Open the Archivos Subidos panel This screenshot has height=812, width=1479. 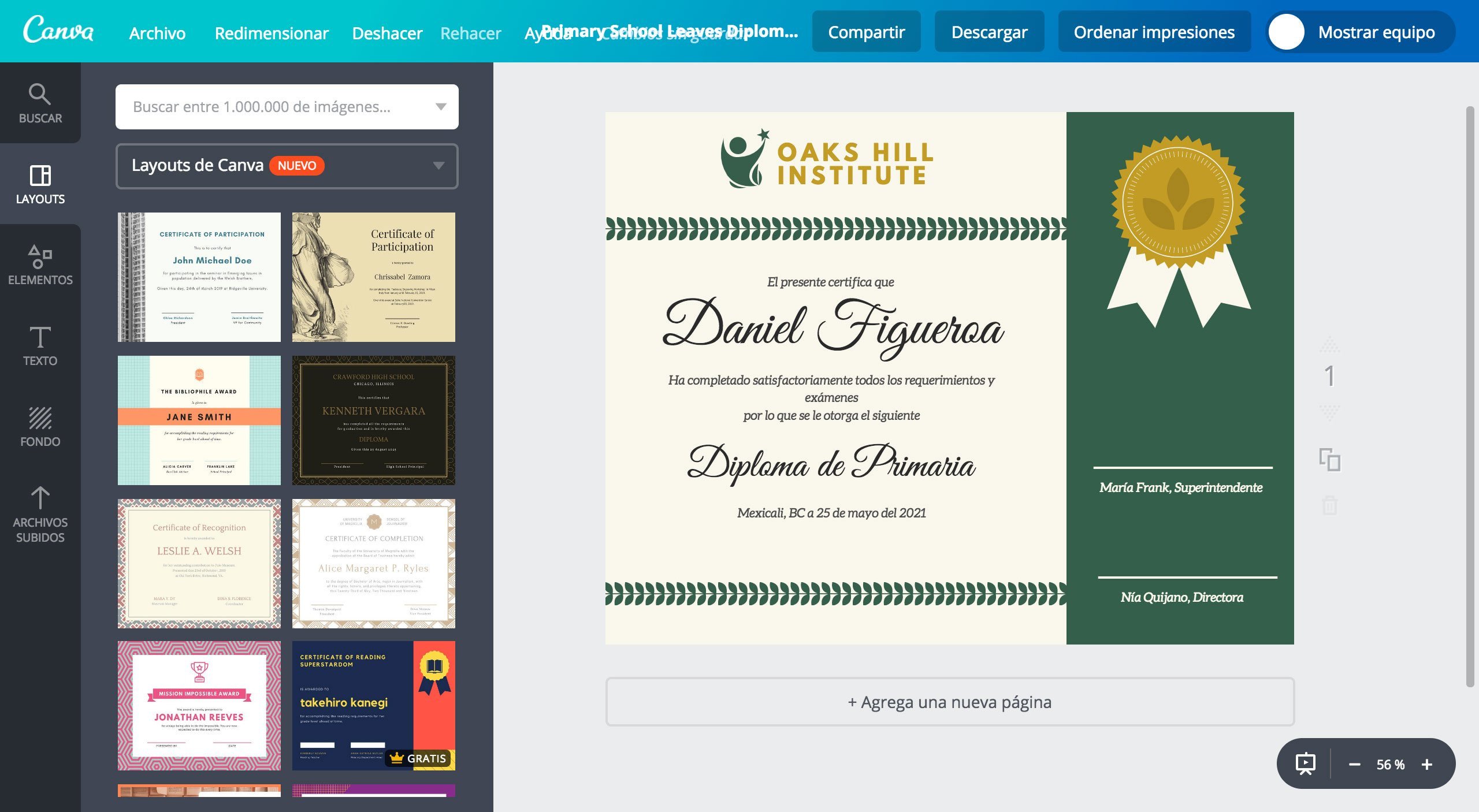[x=40, y=514]
